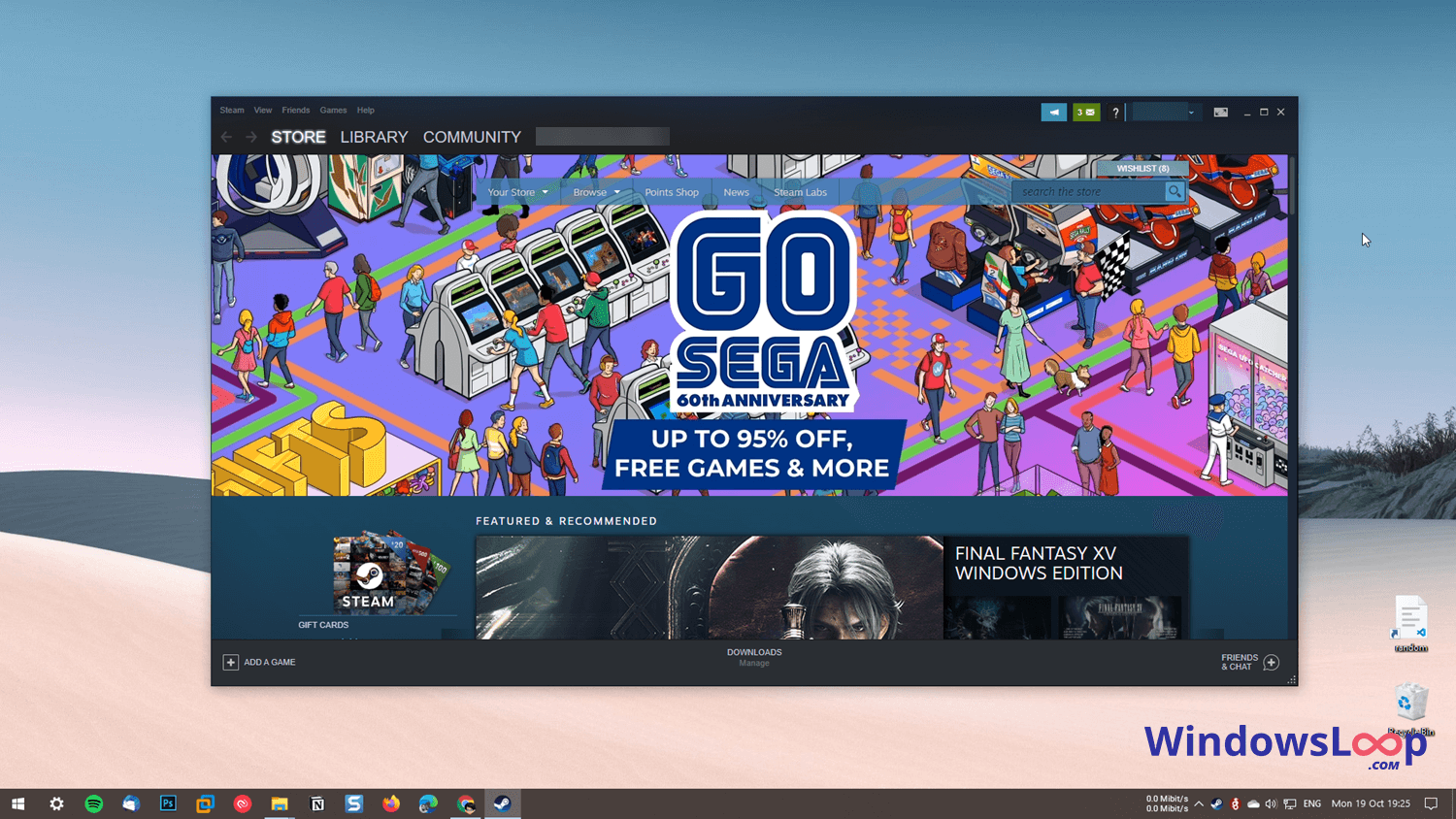Click the Steam back navigation arrow
Image resolution: width=1456 pixels, height=819 pixels.
[226, 137]
